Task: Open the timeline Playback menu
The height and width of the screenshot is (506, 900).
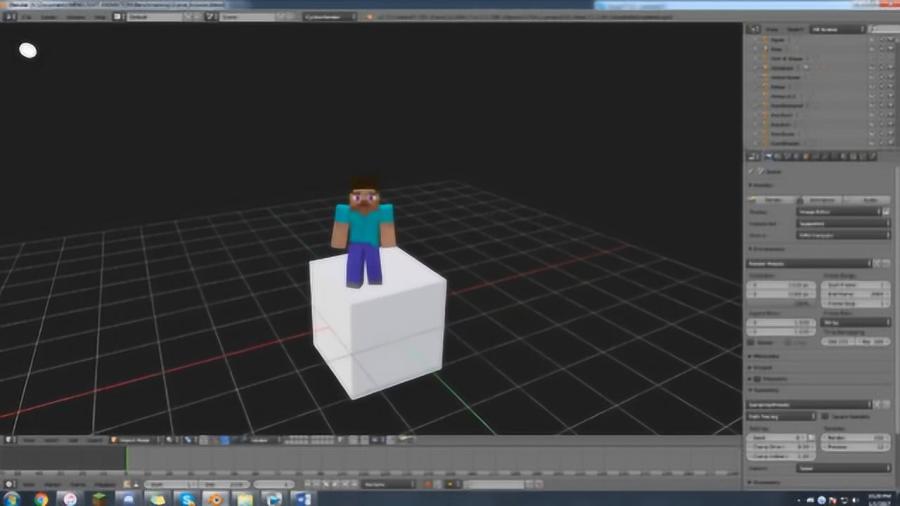Action: [104, 484]
